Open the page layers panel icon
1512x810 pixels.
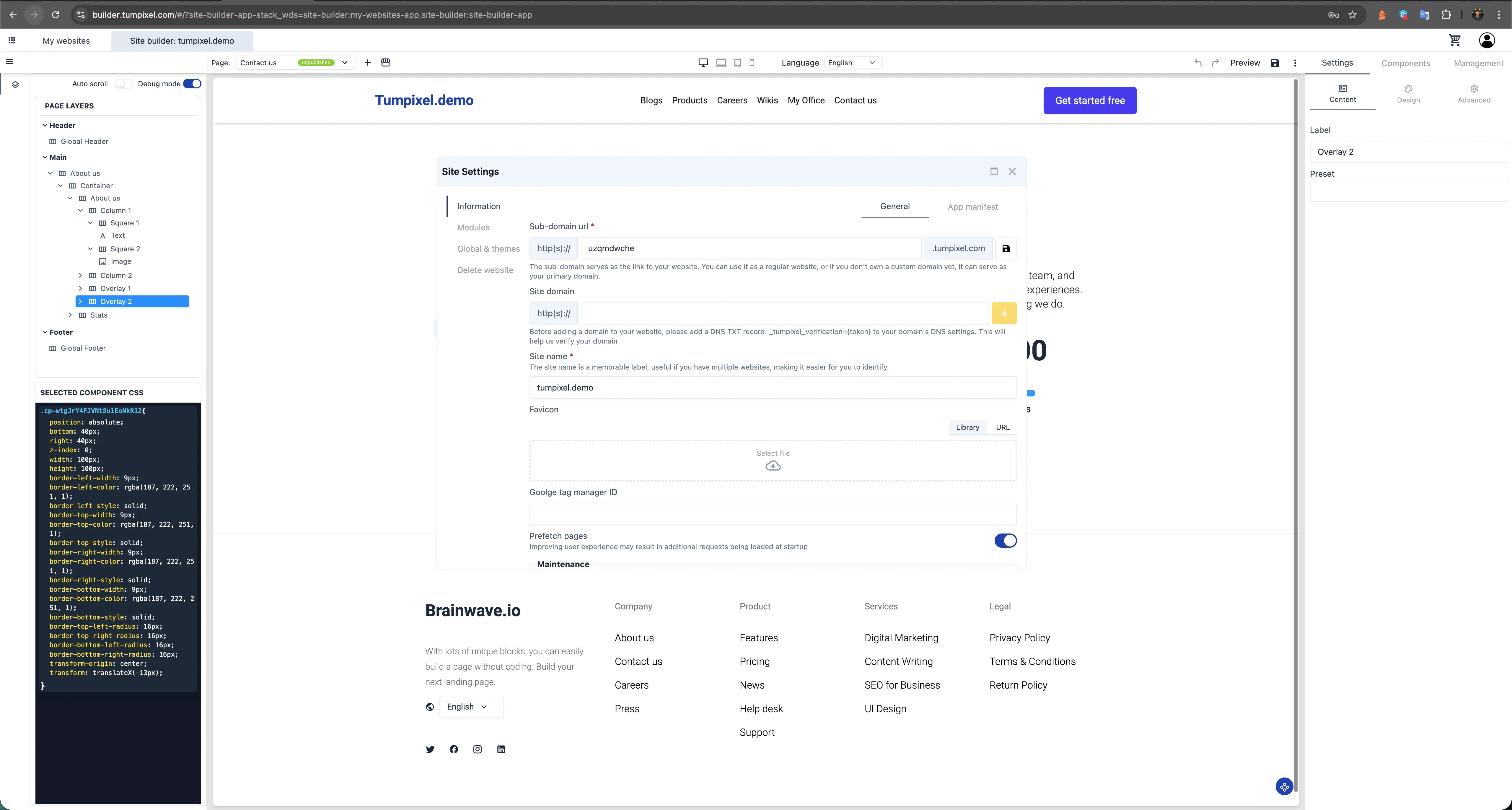click(15, 84)
